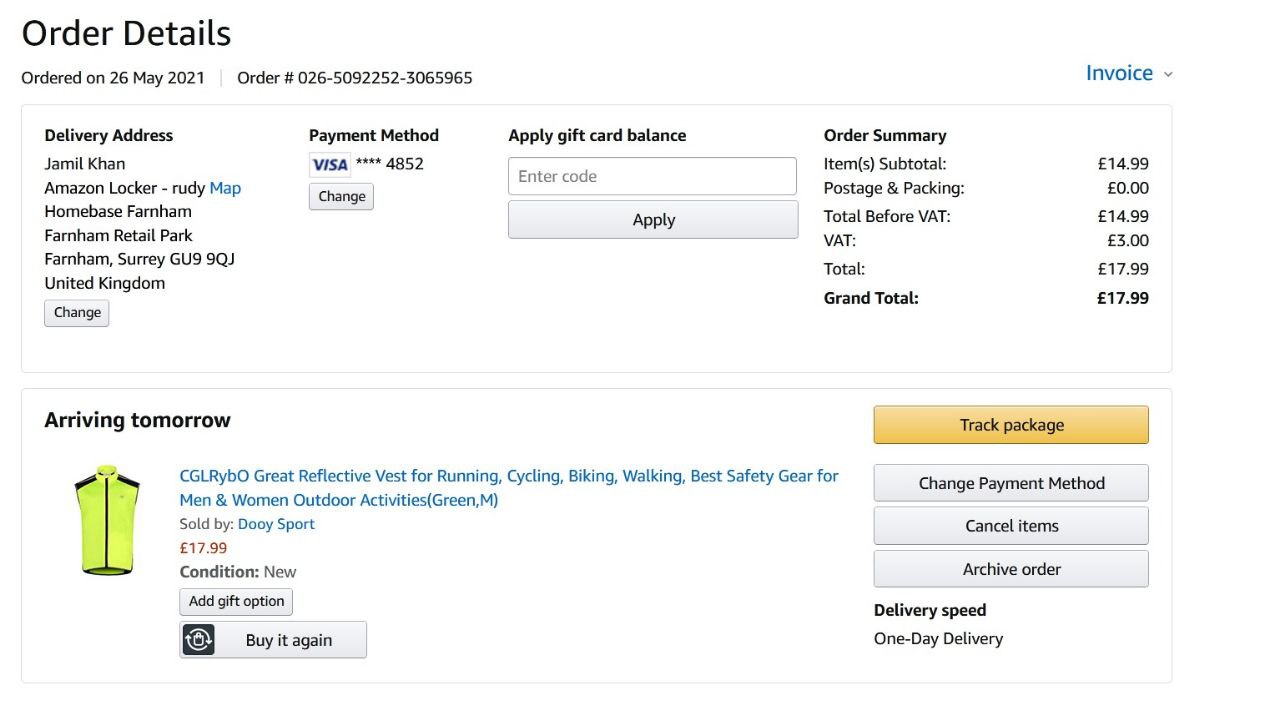This screenshot has width=1280, height=711.
Task: Open the green reflective vest thumbnail
Action: coord(107,519)
